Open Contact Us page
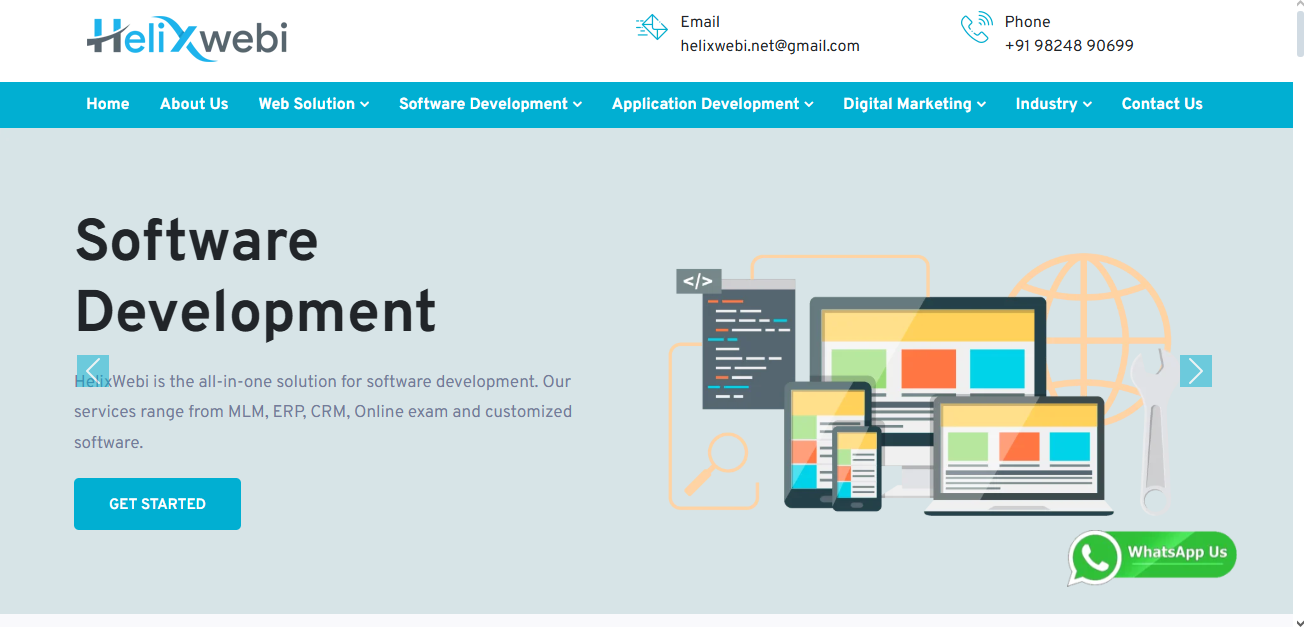Viewport: 1305px width, 627px height. 1162,104
